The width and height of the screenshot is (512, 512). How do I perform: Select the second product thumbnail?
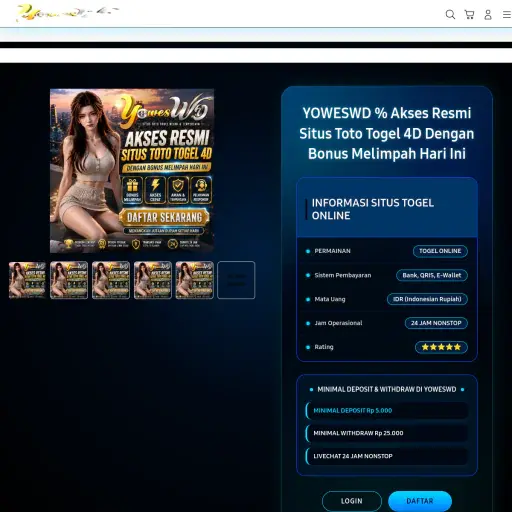pos(69,280)
